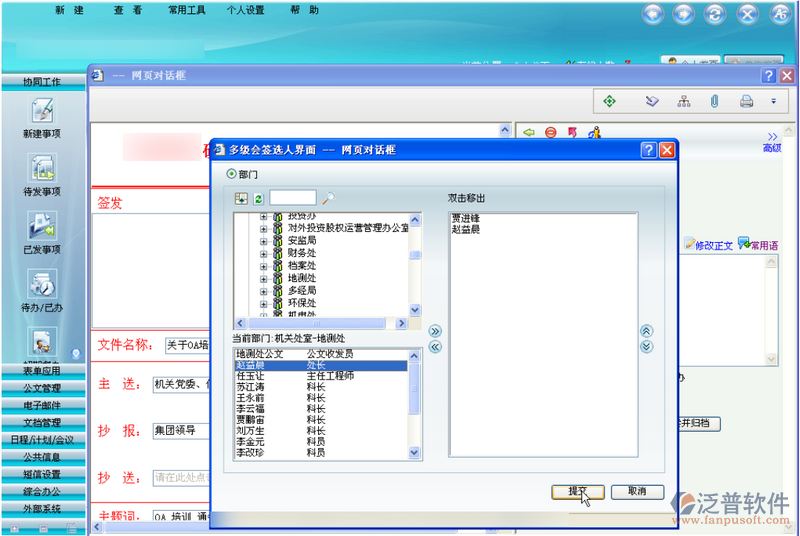Click the 提交 button

tap(578, 492)
